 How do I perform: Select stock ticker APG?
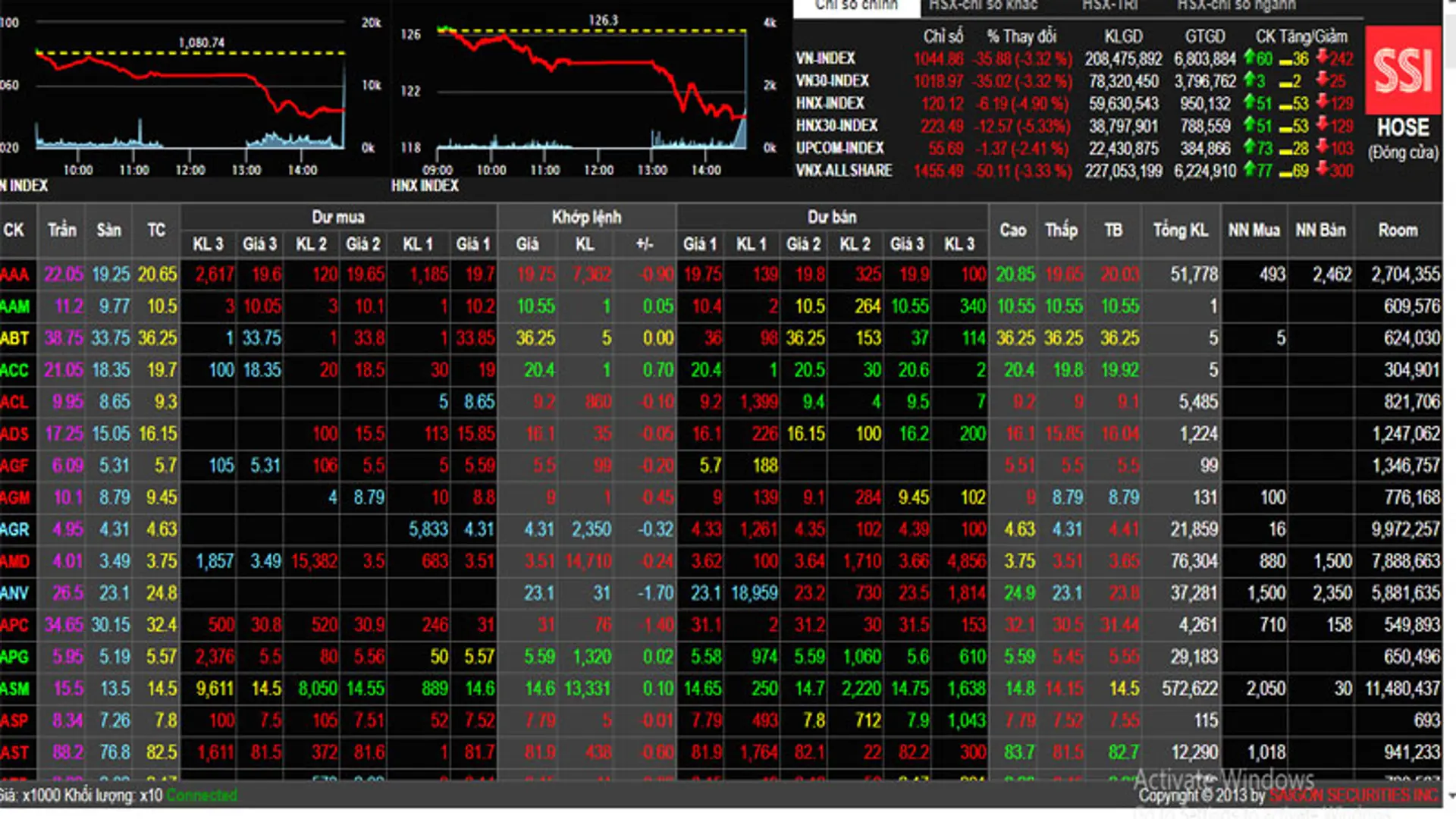(14, 657)
